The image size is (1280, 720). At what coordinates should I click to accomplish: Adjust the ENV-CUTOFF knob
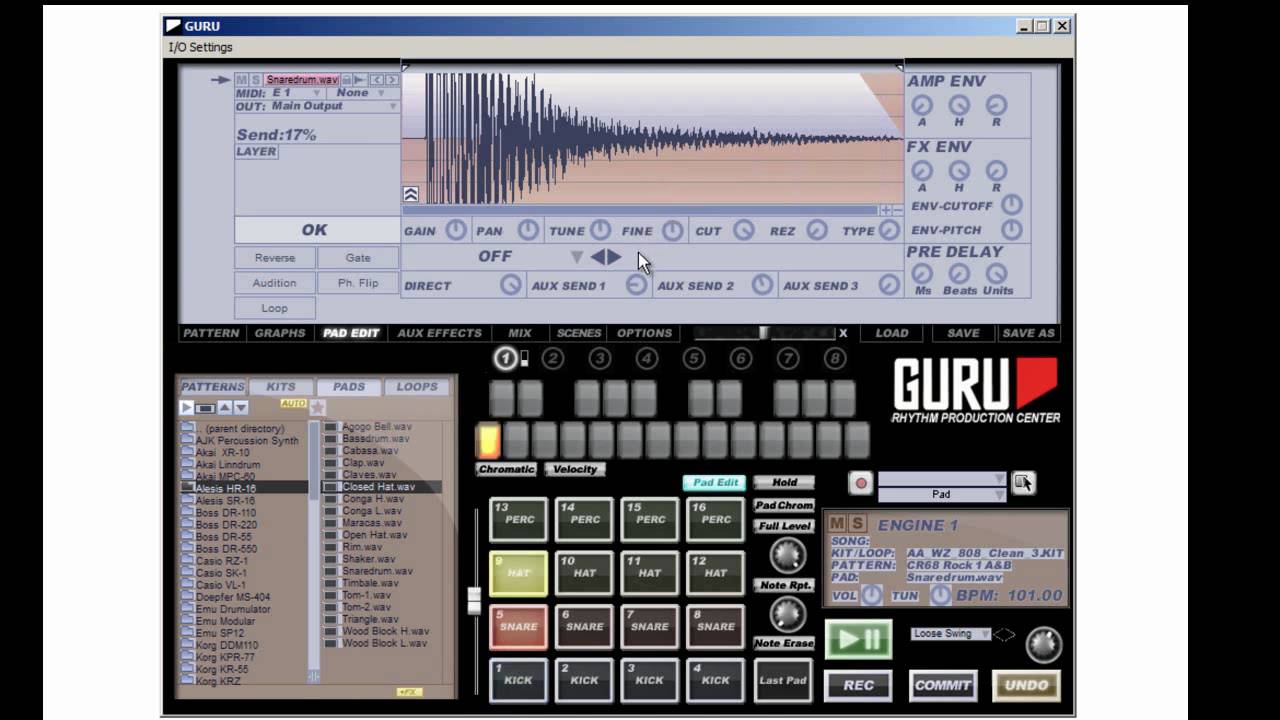pos(1012,205)
